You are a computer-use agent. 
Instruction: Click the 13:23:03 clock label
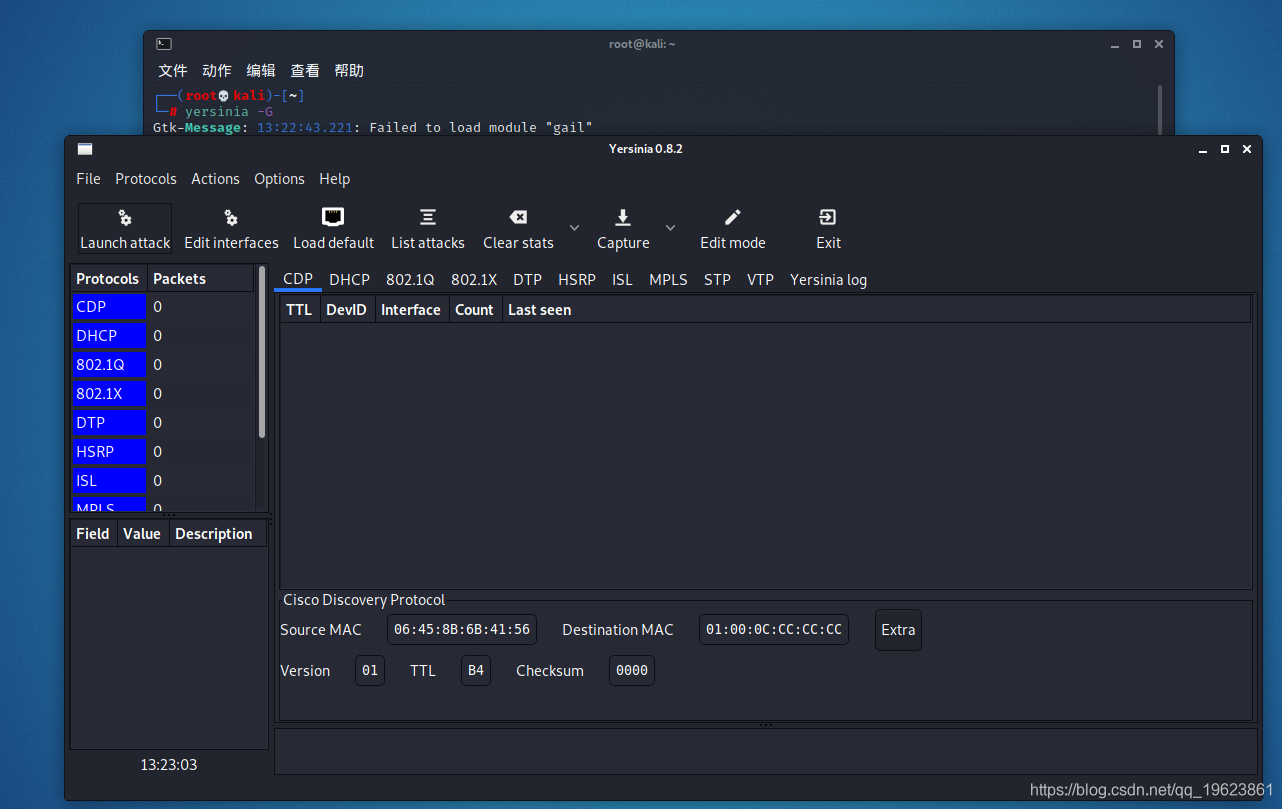[169, 765]
